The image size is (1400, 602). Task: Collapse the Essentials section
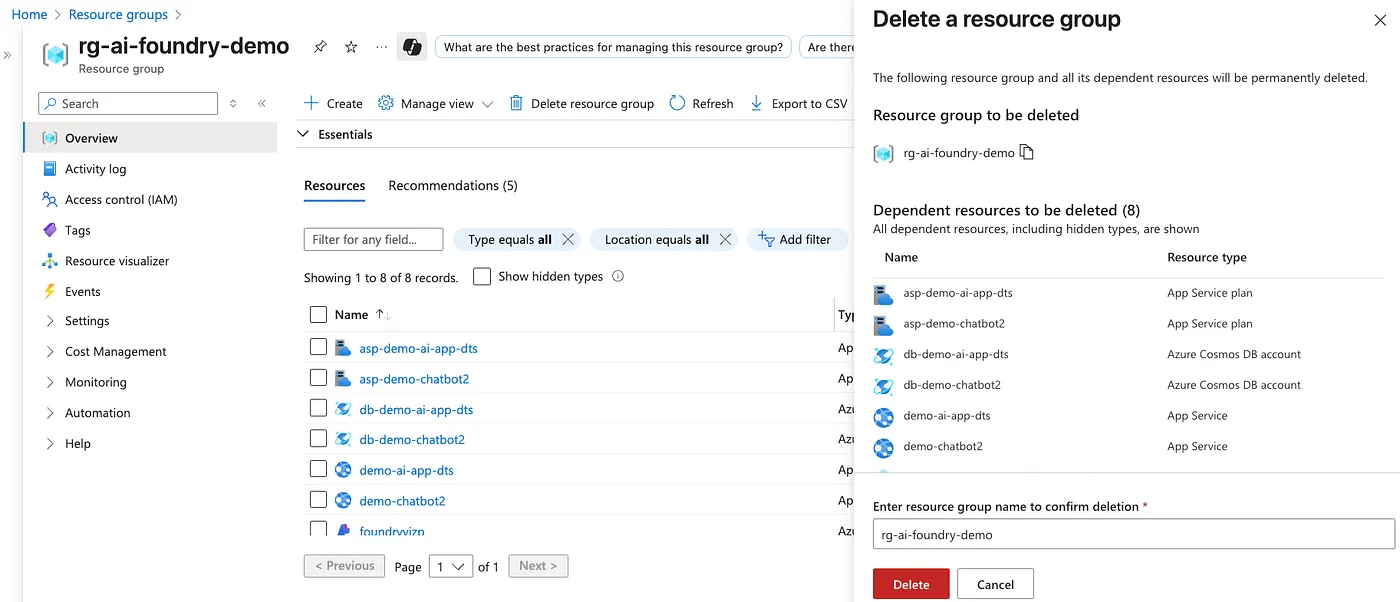click(x=304, y=134)
